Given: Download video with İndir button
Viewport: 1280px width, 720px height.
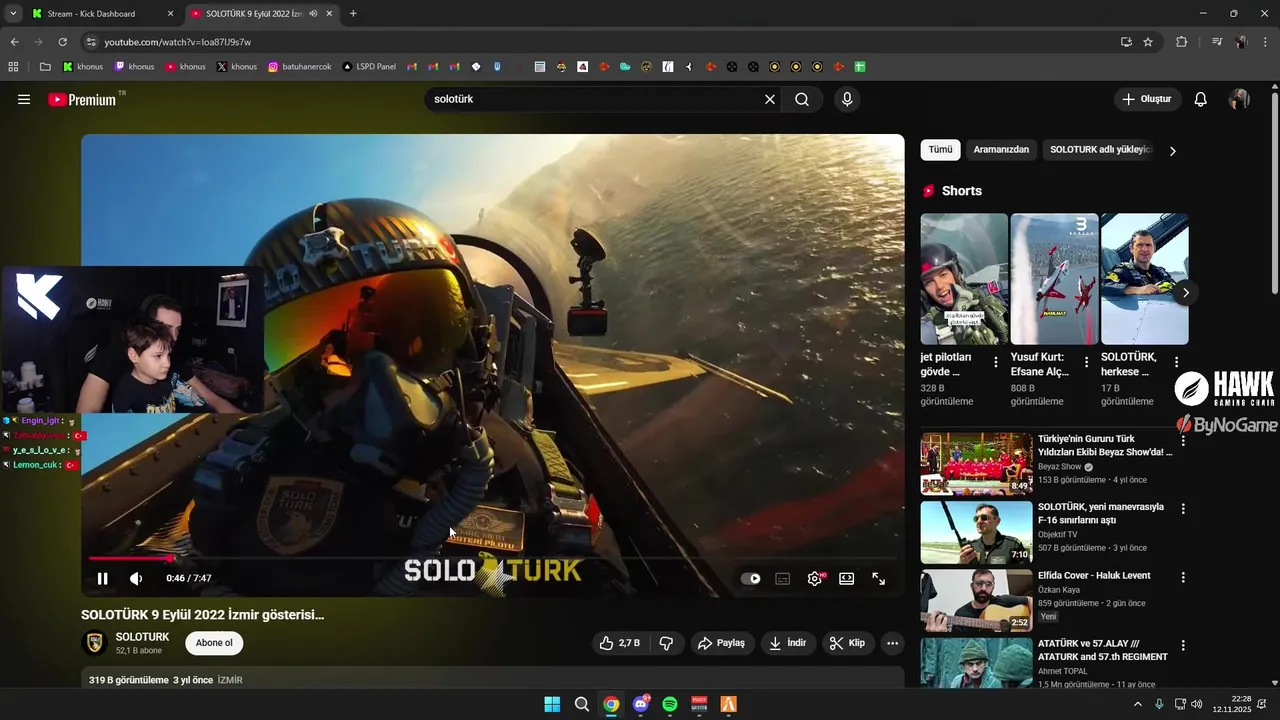Looking at the screenshot, I should tap(788, 643).
